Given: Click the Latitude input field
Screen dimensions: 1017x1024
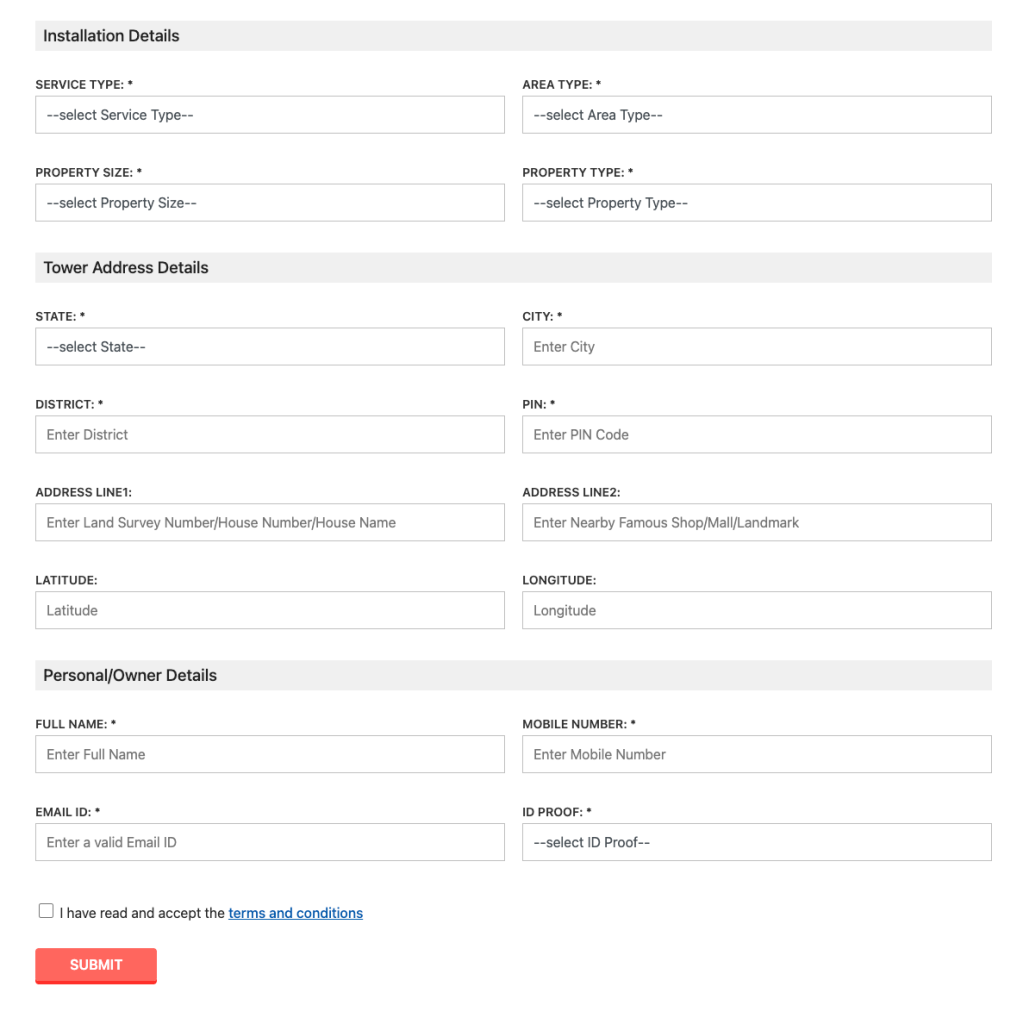Looking at the screenshot, I should pos(269,611).
